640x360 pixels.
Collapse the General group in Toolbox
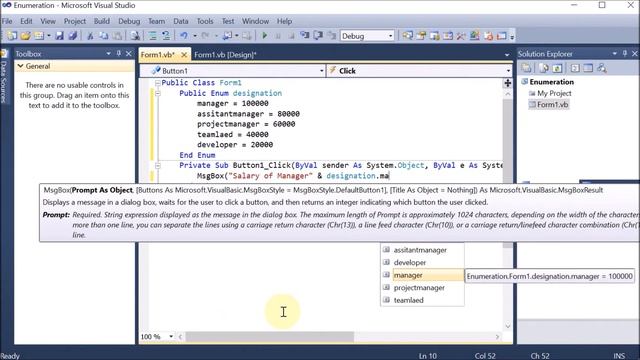(x=20, y=66)
